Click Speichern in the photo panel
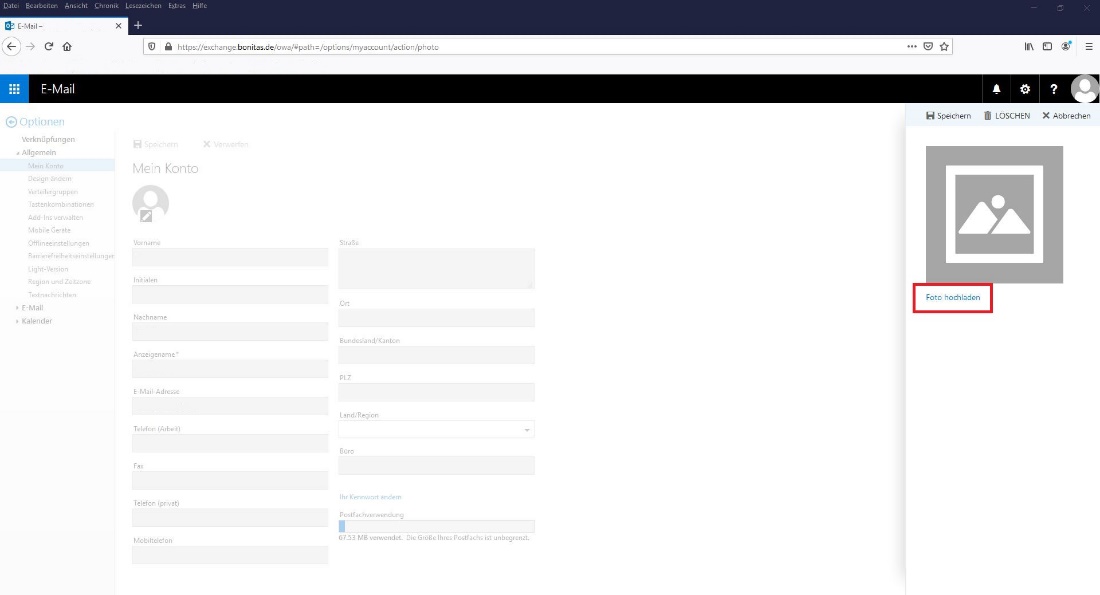Image resolution: width=1100 pixels, height=595 pixels. coord(948,116)
